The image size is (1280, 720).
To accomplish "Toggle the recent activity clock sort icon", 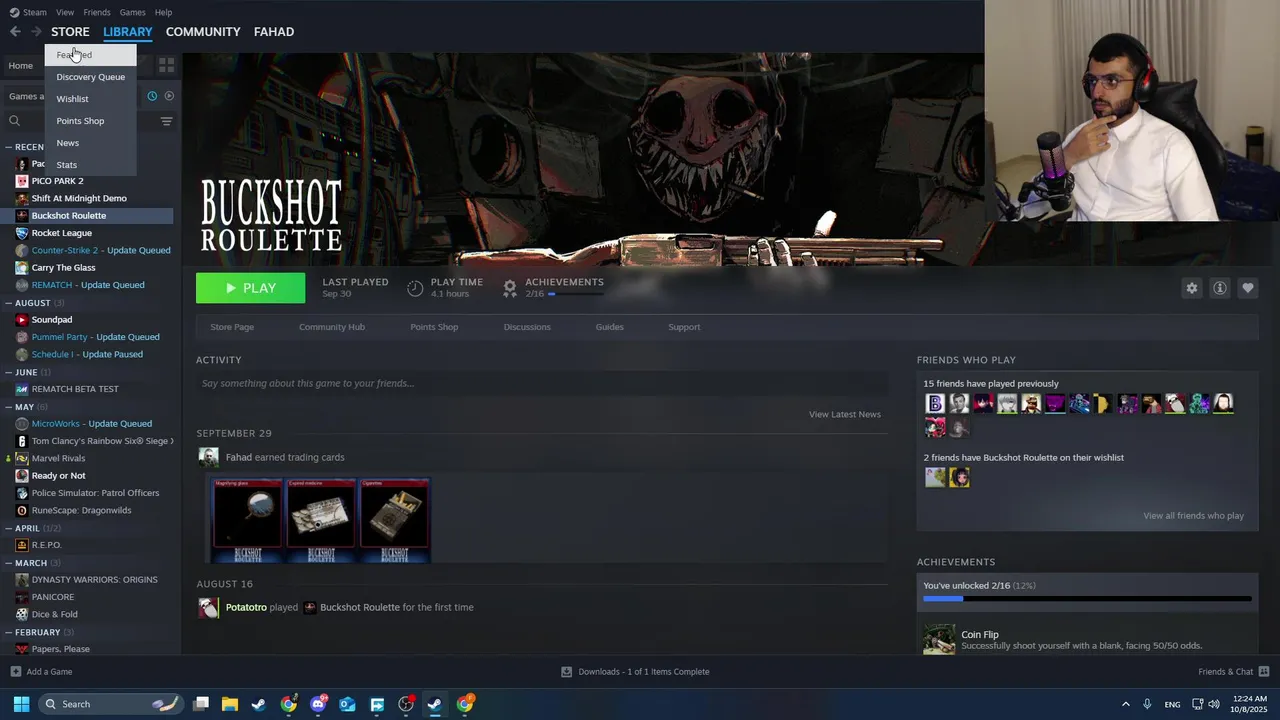I will (152, 96).
